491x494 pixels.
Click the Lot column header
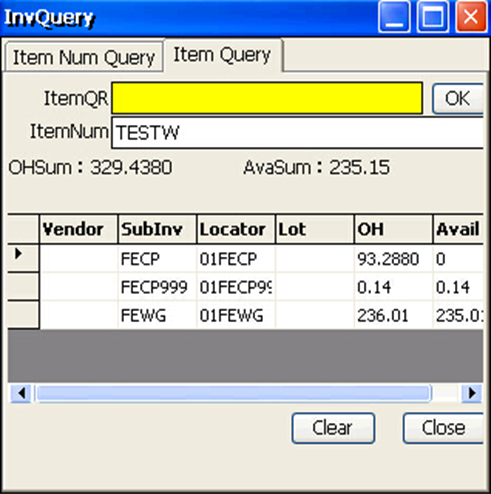(315, 229)
